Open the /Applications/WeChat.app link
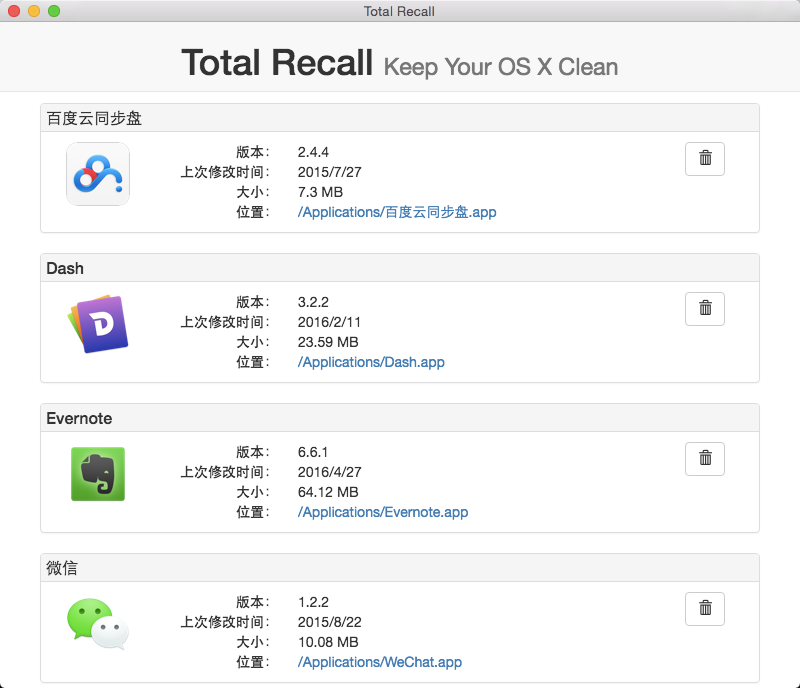This screenshot has width=800, height=688. 380,662
